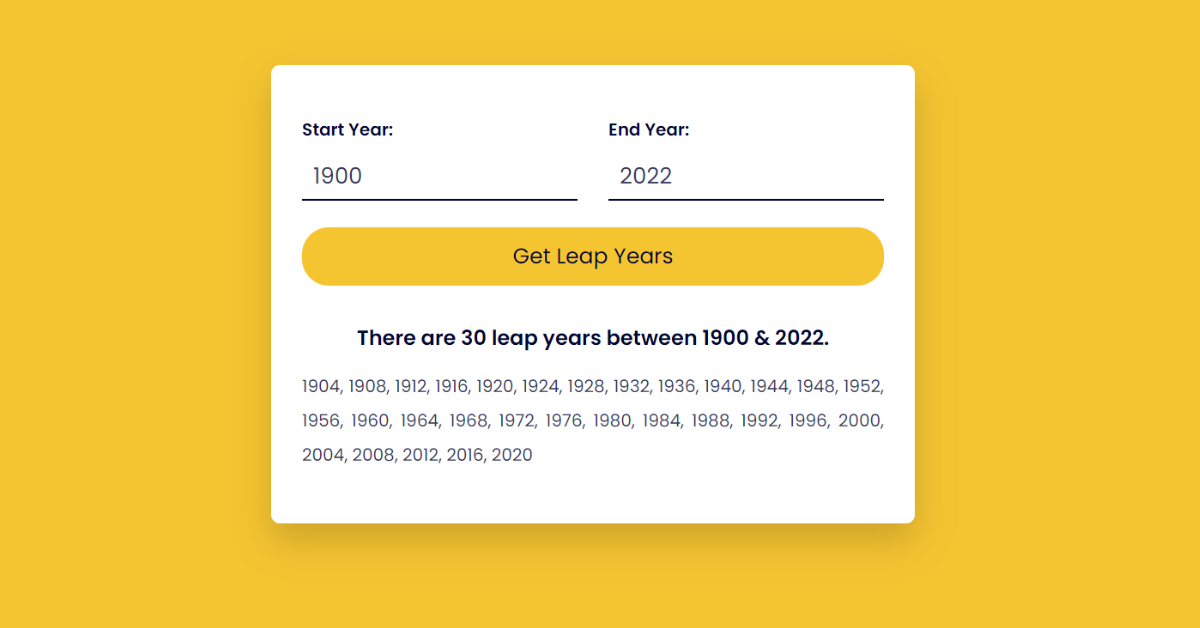Click the year 1940 in results
This screenshot has height=628, width=1200.
tap(724, 386)
